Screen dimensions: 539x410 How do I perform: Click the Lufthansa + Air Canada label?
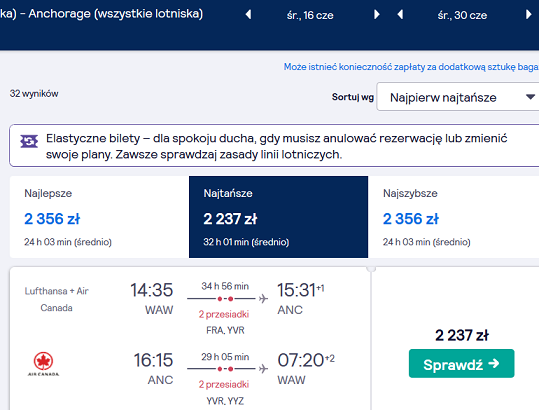[56, 299]
